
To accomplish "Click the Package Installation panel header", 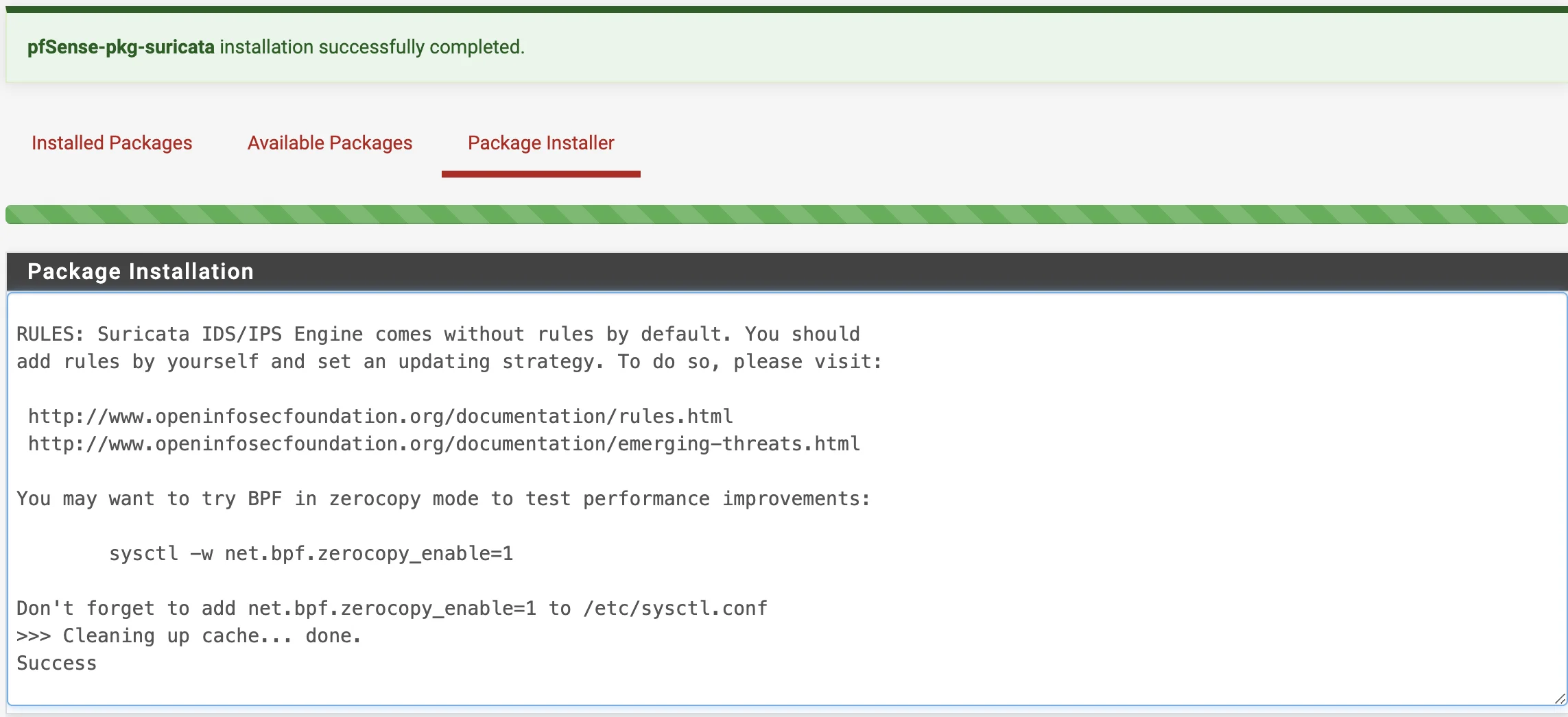I will point(787,271).
